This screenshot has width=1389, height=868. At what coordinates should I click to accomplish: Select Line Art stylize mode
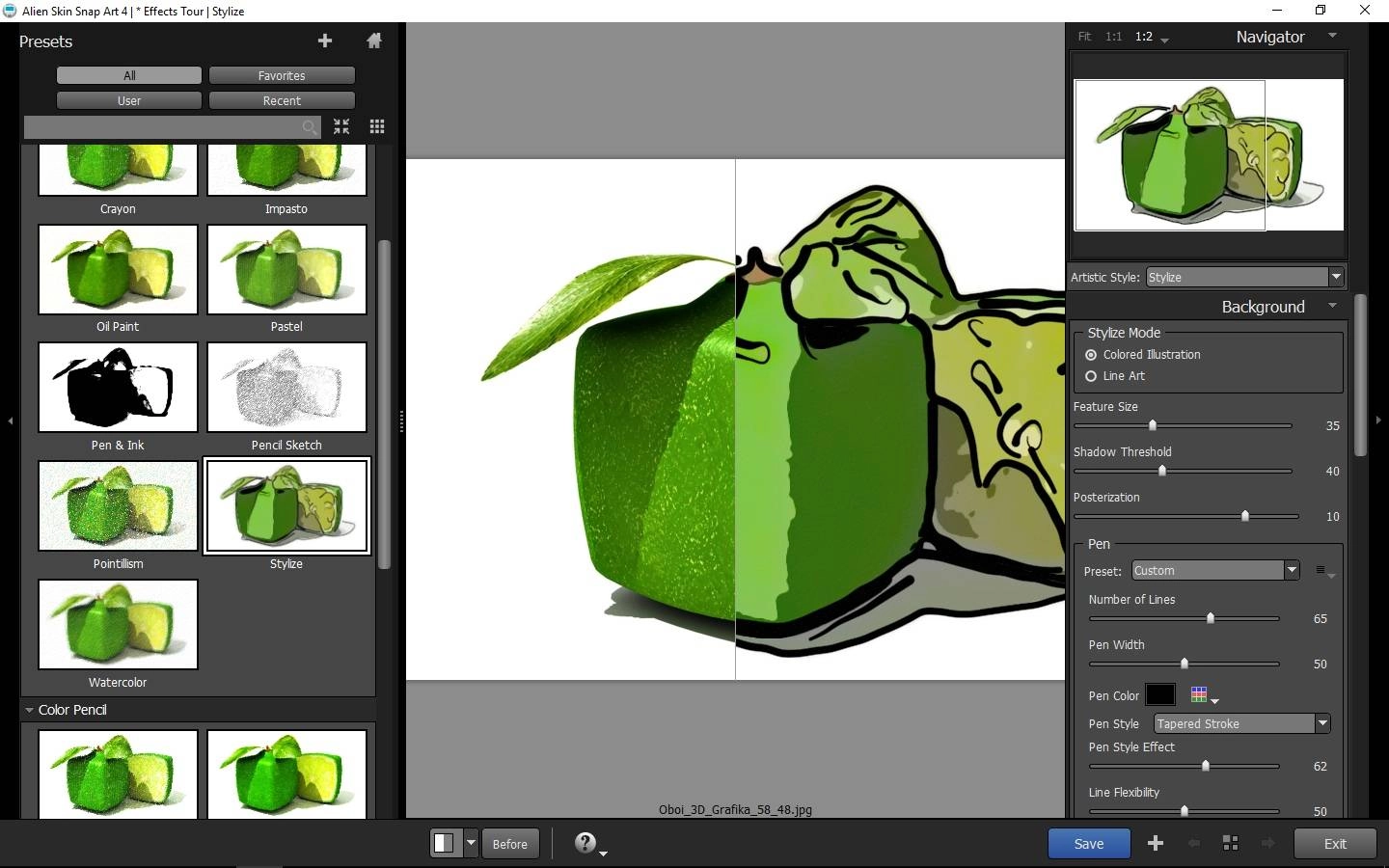[x=1091, y=376]
